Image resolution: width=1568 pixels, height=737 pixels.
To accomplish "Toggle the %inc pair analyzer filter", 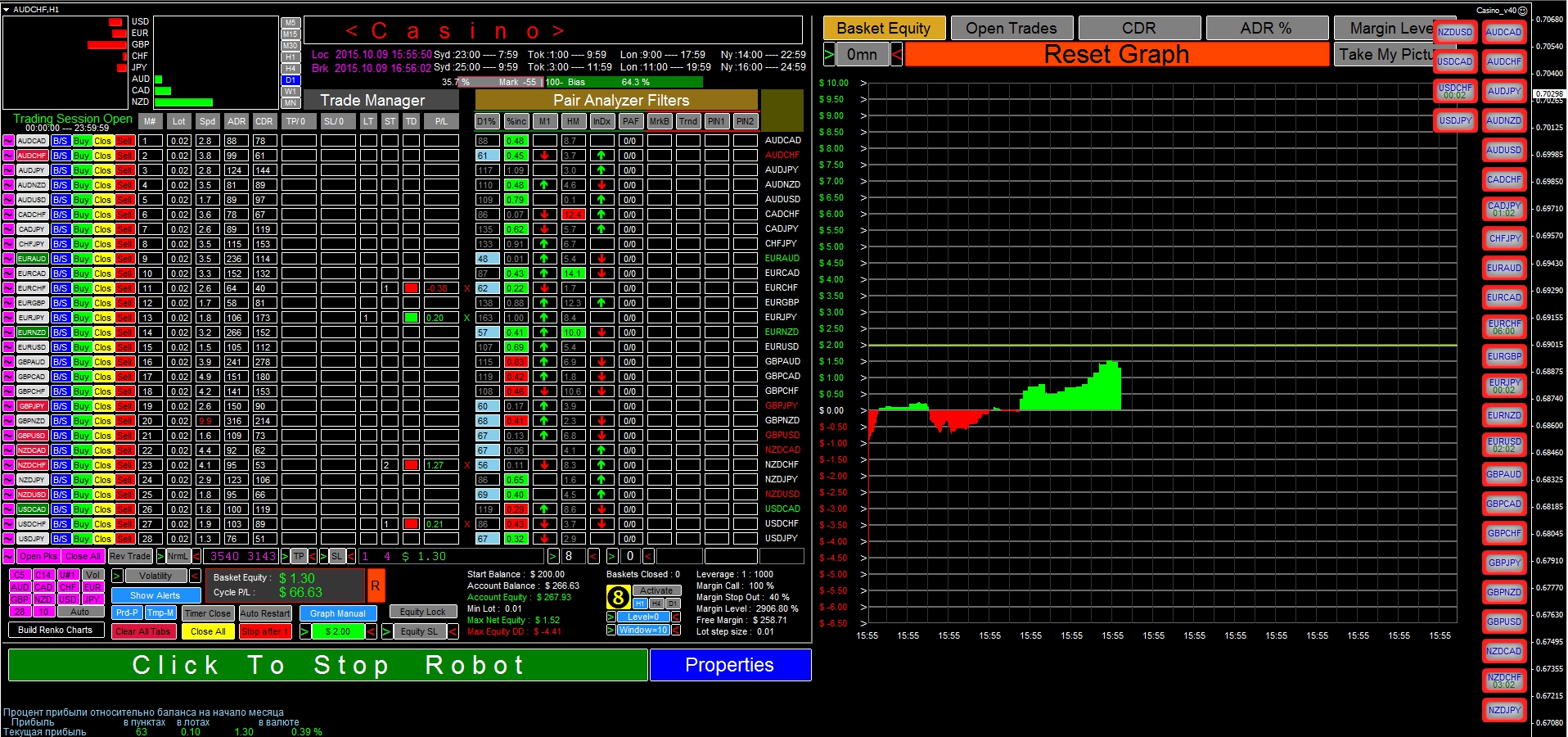I will [516, 121].
